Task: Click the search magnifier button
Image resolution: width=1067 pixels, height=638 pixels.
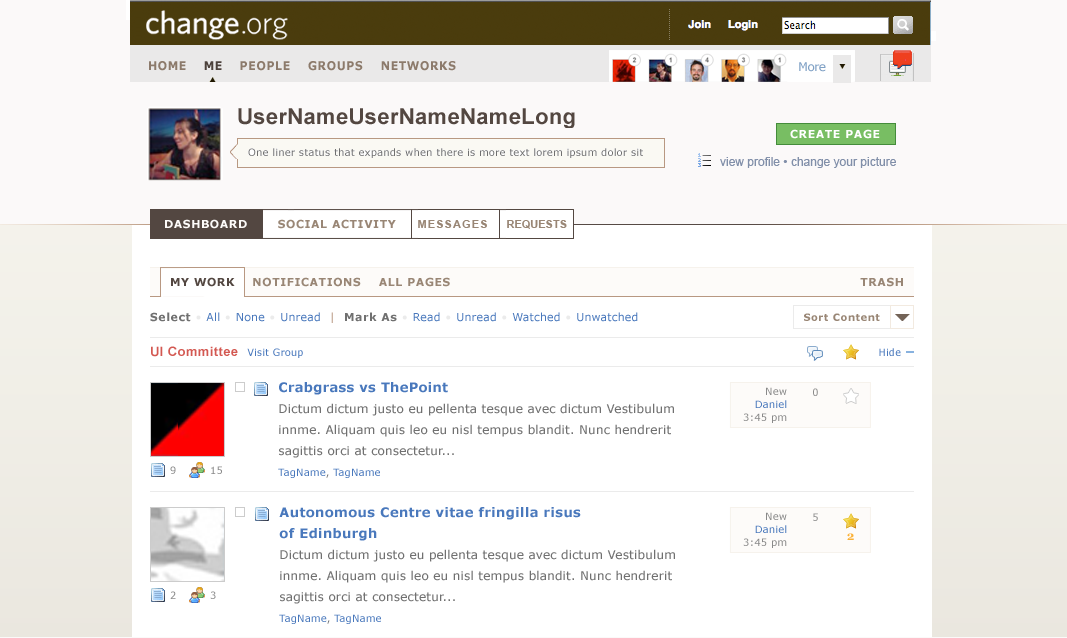Action: click(x=902, y=25)
